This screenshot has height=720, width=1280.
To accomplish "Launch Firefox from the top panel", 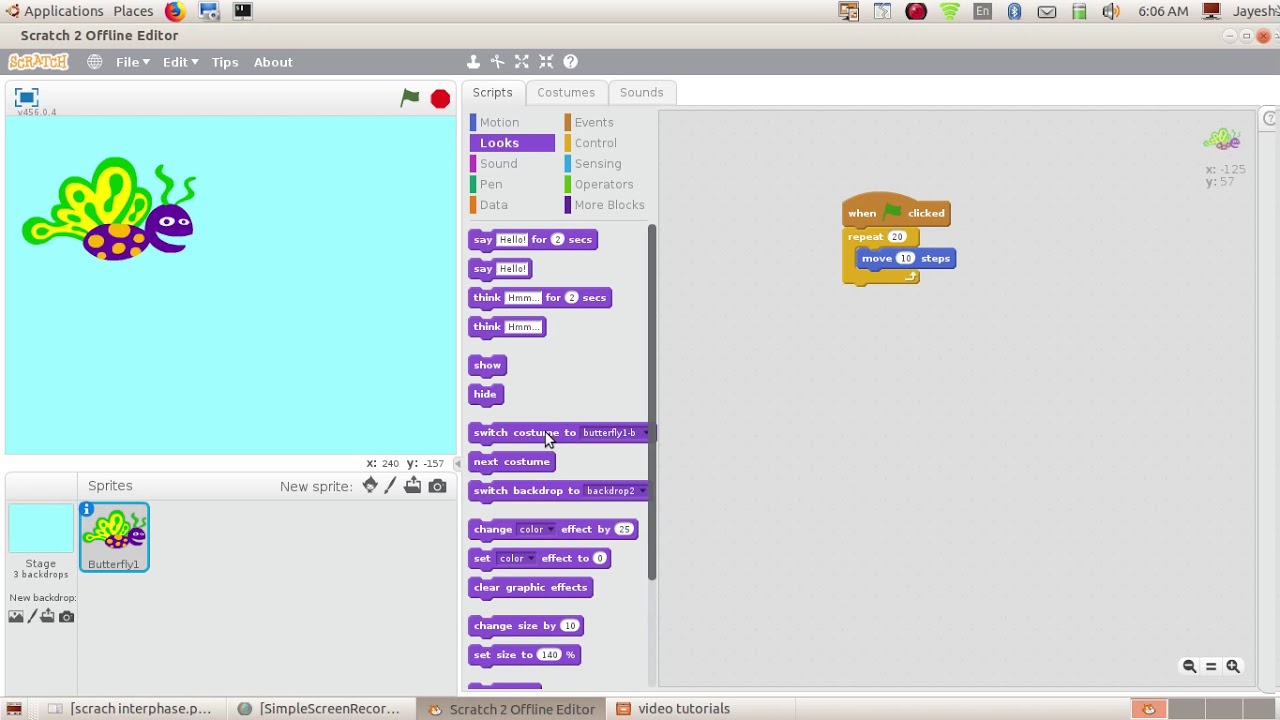I will 175,11.
